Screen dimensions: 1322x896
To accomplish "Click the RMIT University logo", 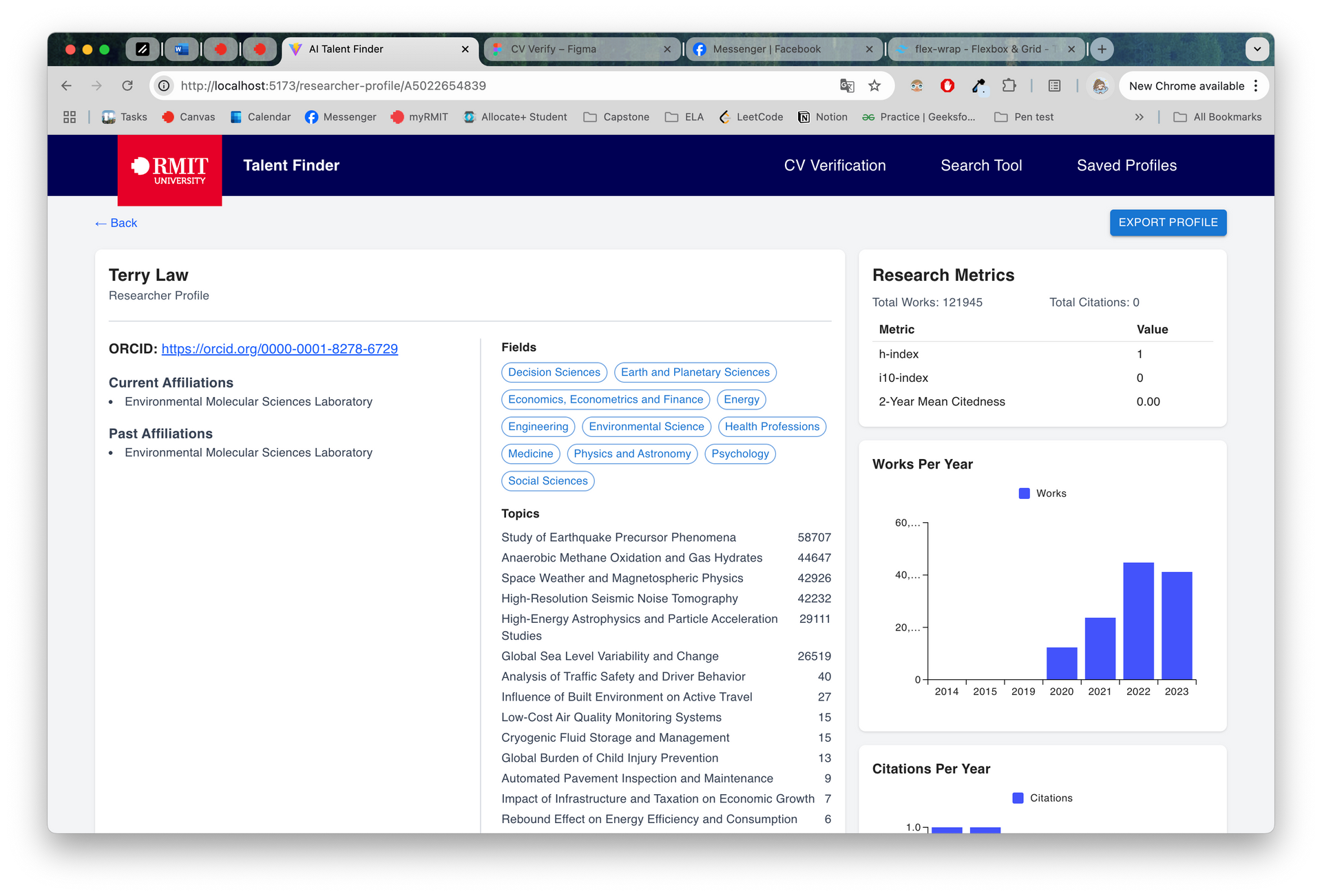I will pos(169,169).
